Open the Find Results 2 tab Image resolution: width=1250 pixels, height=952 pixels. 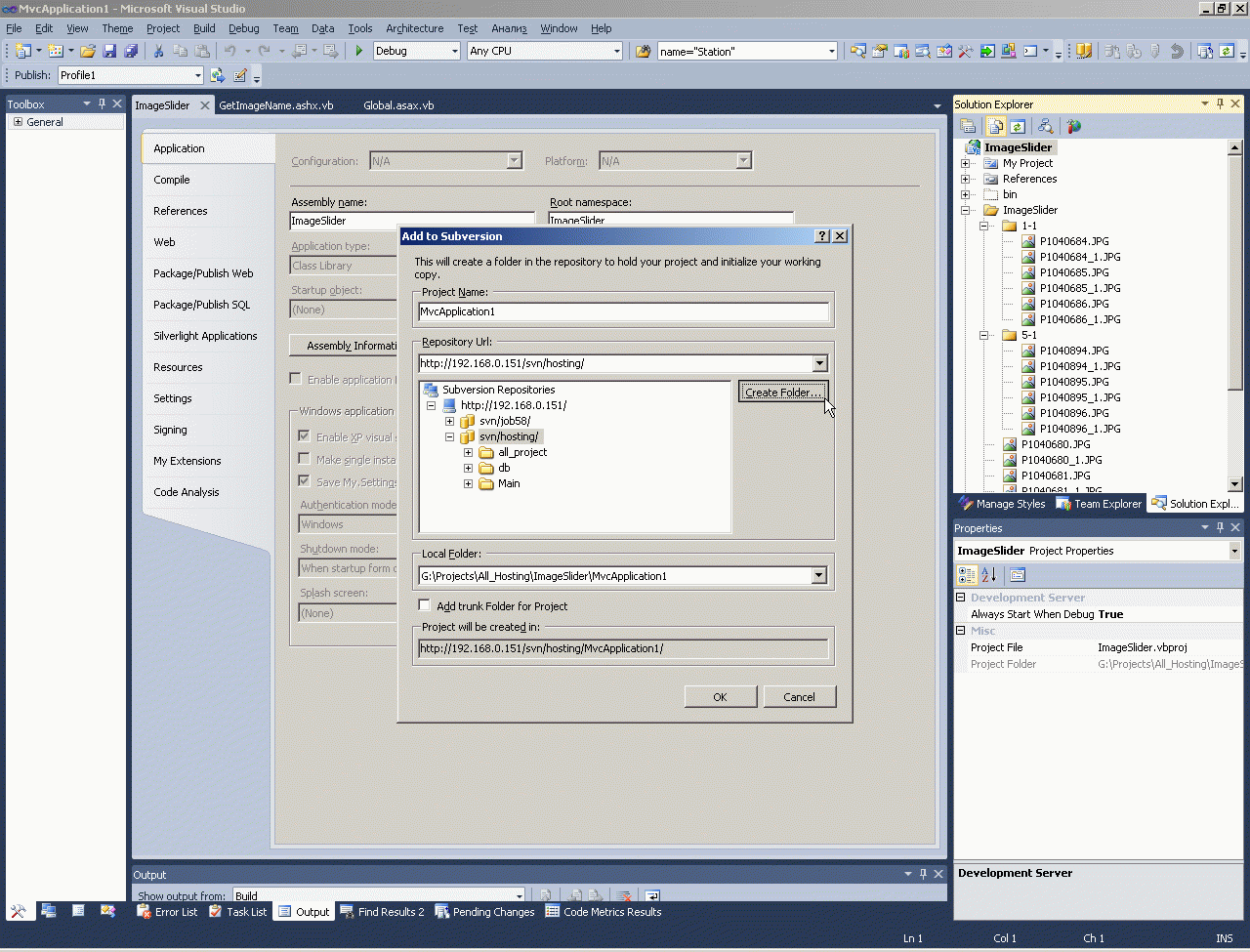point(382,912)
